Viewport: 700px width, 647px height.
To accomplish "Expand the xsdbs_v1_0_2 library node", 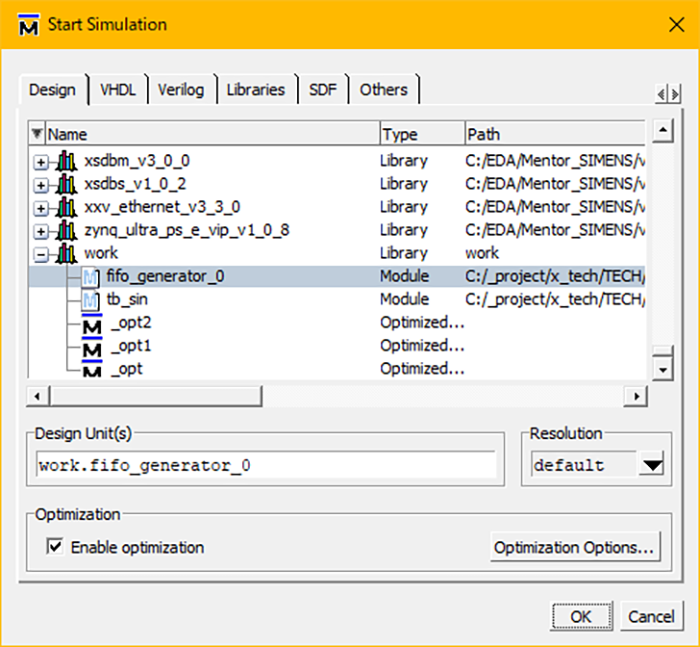I will (41, 185).
